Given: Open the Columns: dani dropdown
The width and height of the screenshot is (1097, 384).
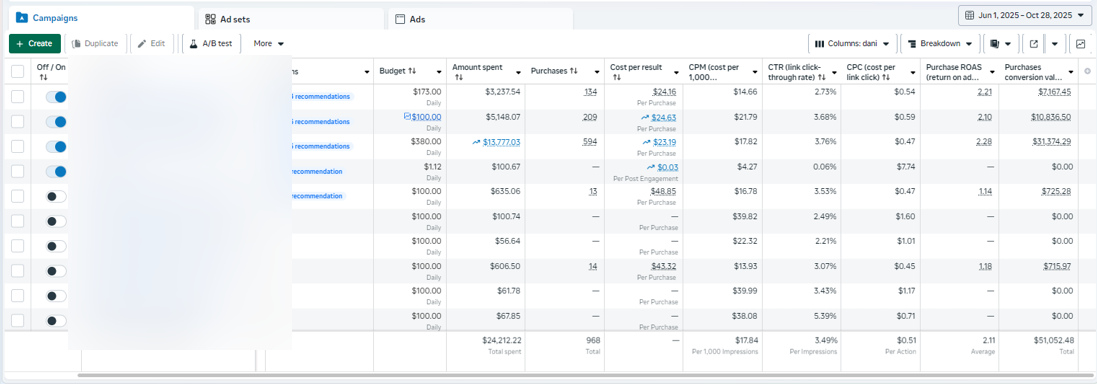Looking at the screenshot, I should (853, 43).
